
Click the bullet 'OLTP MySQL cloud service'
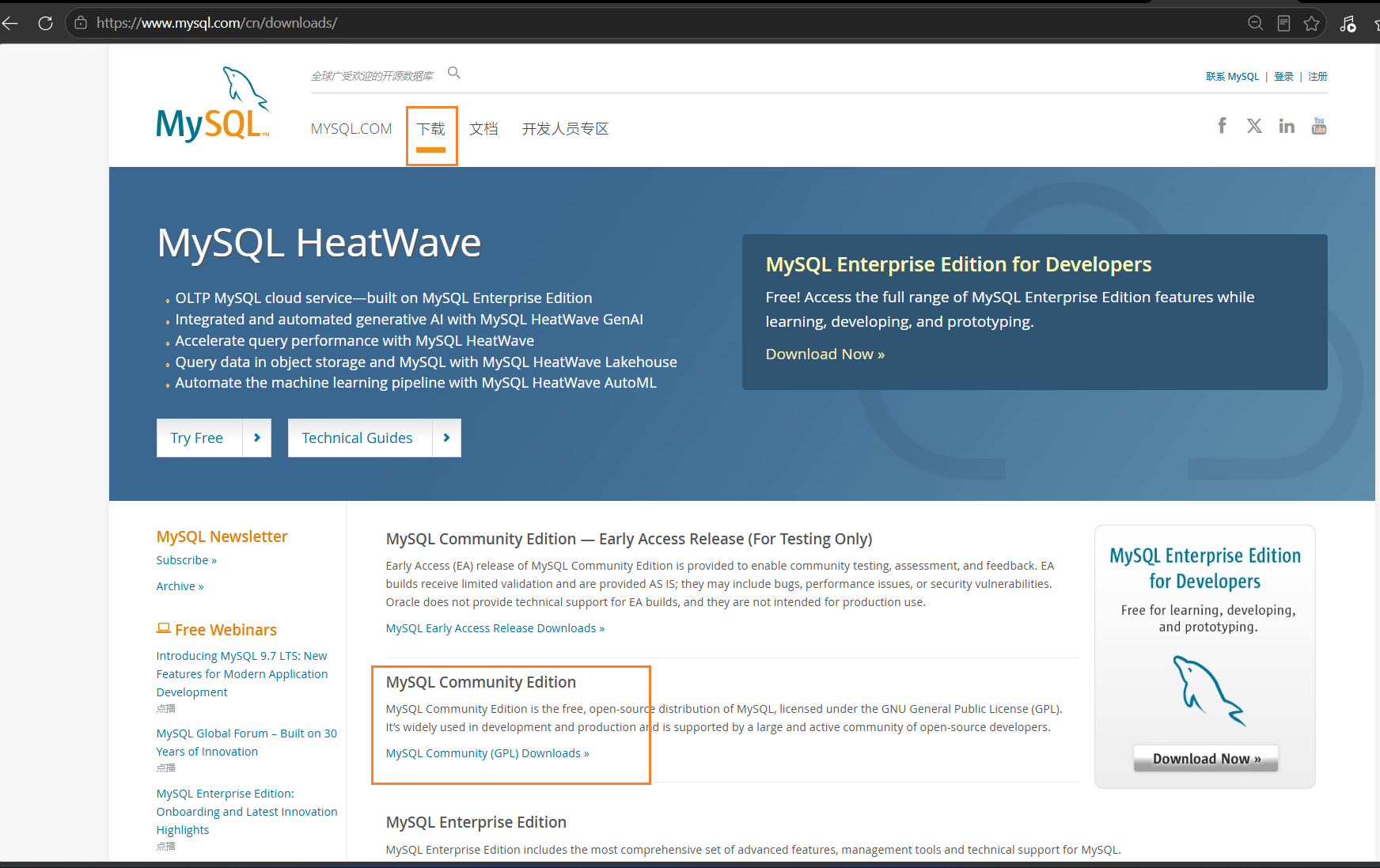(384, 298)
